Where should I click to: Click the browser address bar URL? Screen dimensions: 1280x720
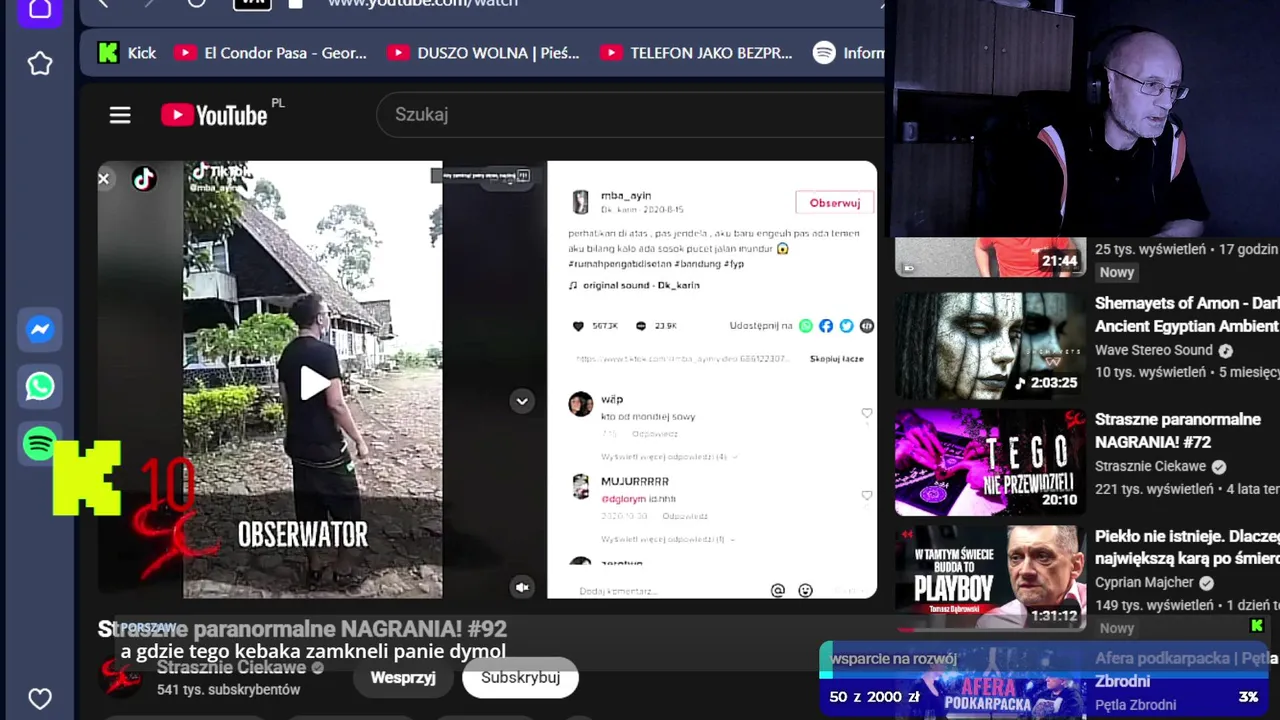tap(423, 3)
